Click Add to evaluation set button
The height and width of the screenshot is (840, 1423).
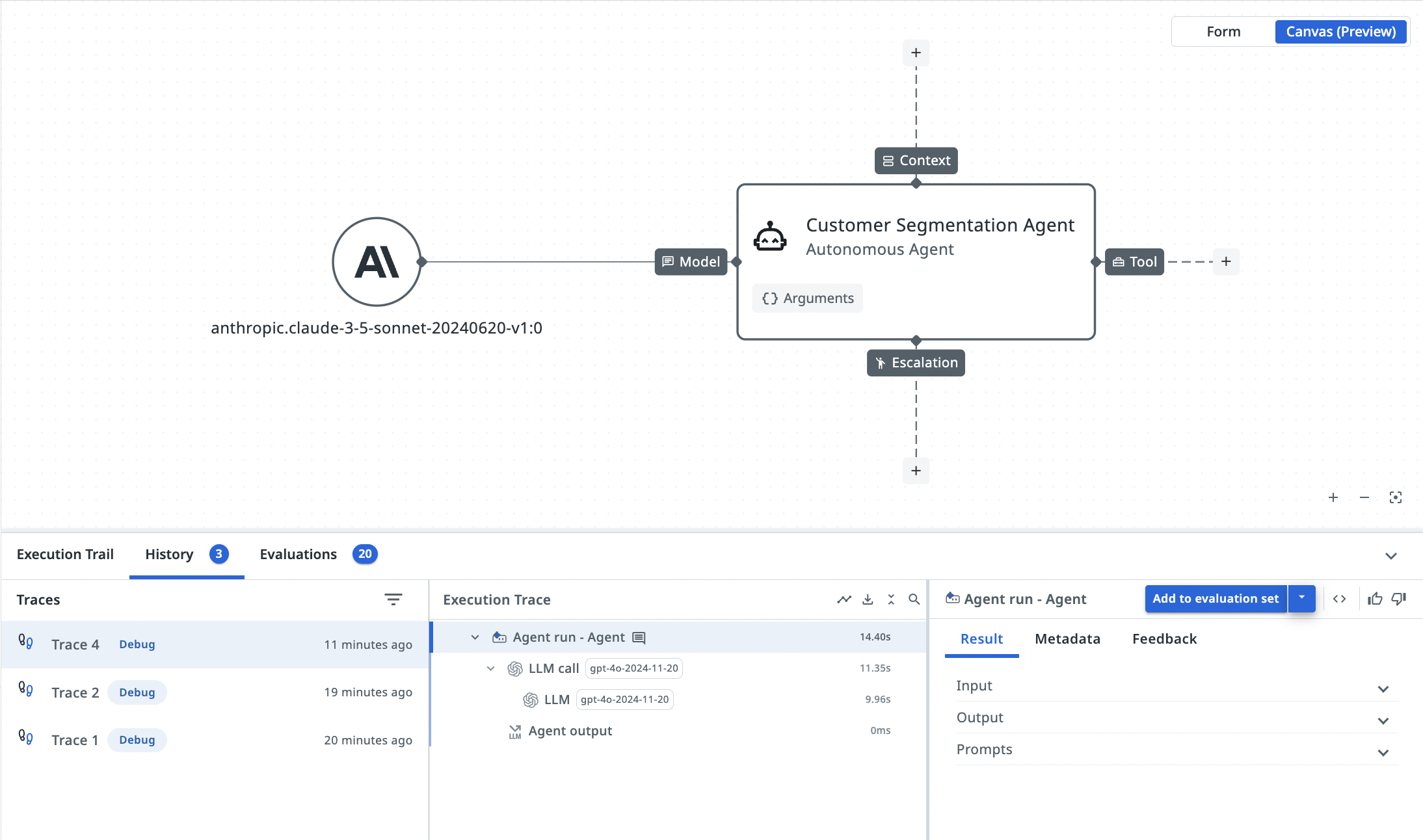click(x=1215, y=598)
